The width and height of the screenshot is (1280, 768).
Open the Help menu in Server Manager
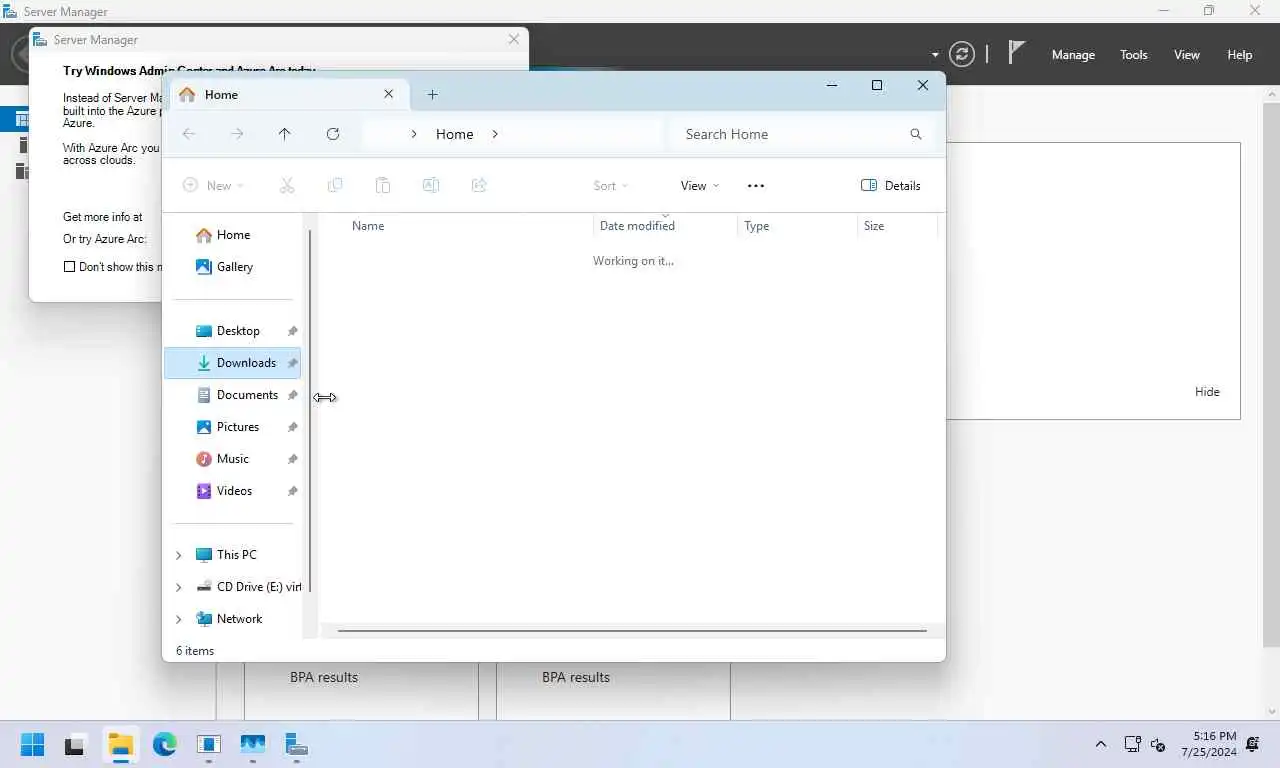(1240, 55)
